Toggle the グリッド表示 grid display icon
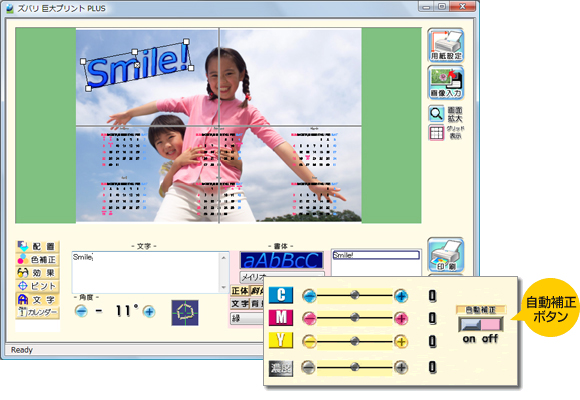 point(436,132)
